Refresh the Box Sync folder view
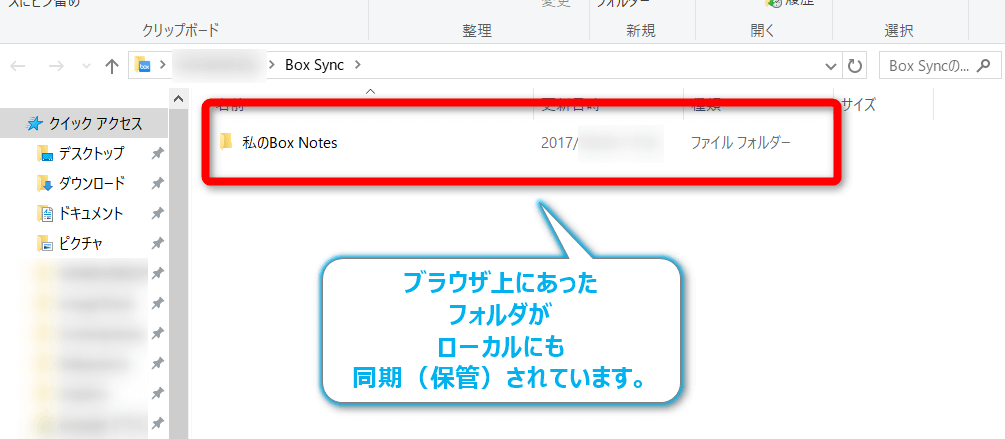The width and height of the screenshot is (1005, 439). pos(854,66)
